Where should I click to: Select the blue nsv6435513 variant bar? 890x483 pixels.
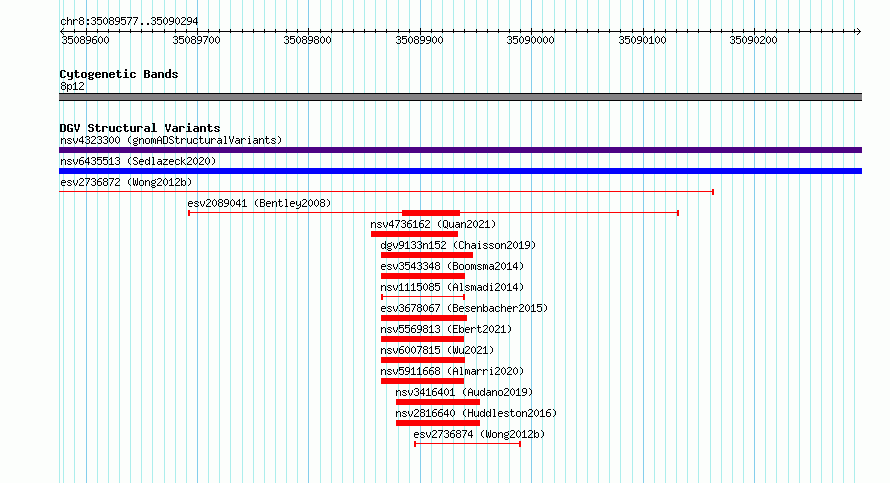coord(460,171)
